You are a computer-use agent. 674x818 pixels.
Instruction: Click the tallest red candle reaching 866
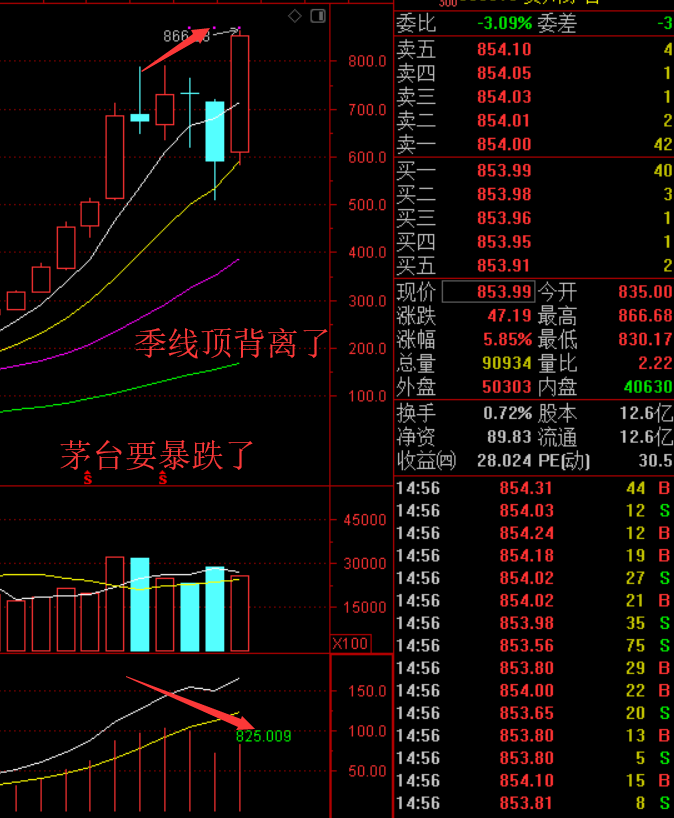tap(240, 94)
